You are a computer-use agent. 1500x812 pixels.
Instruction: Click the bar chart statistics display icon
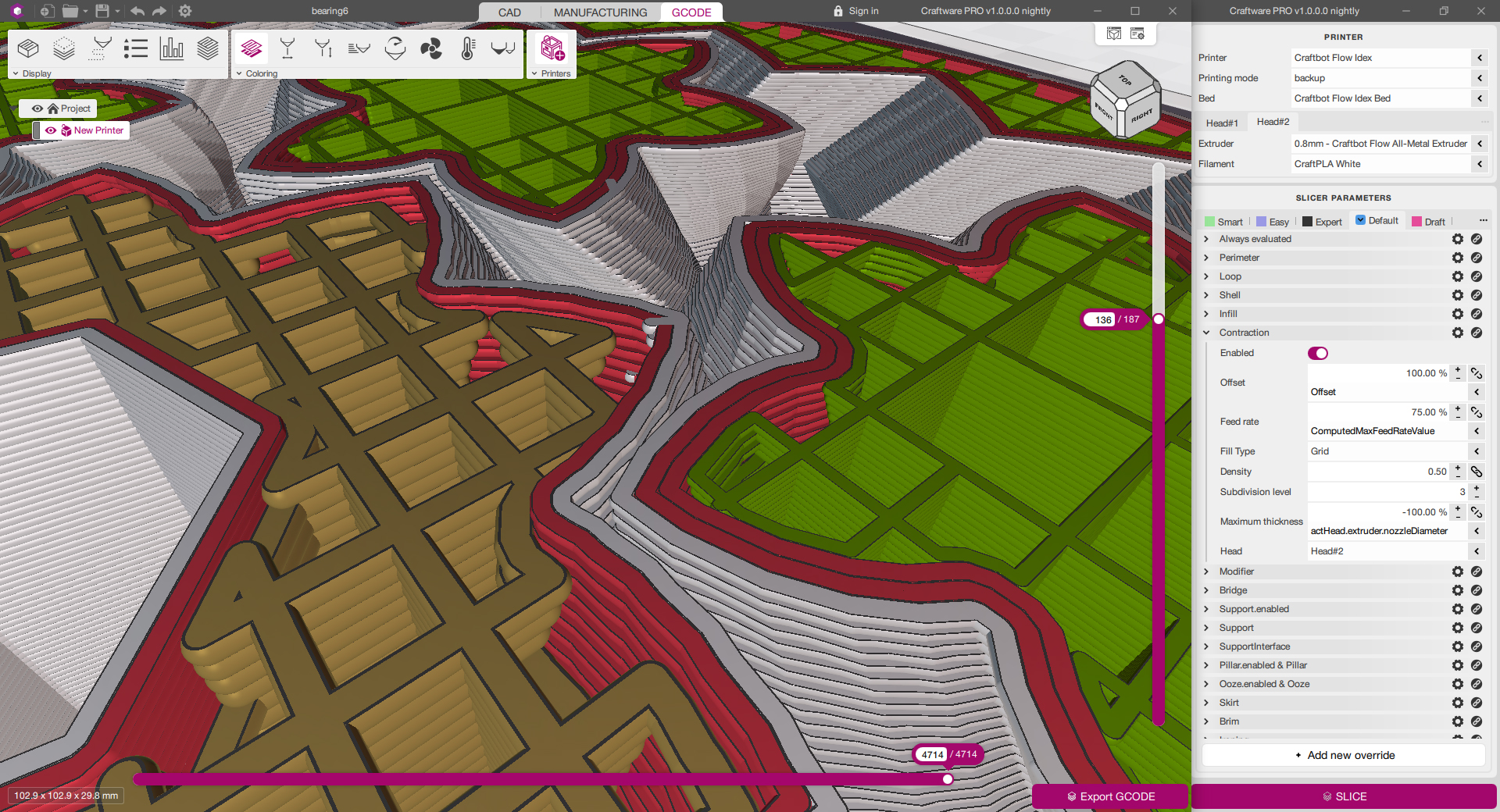tap(171, 49)
